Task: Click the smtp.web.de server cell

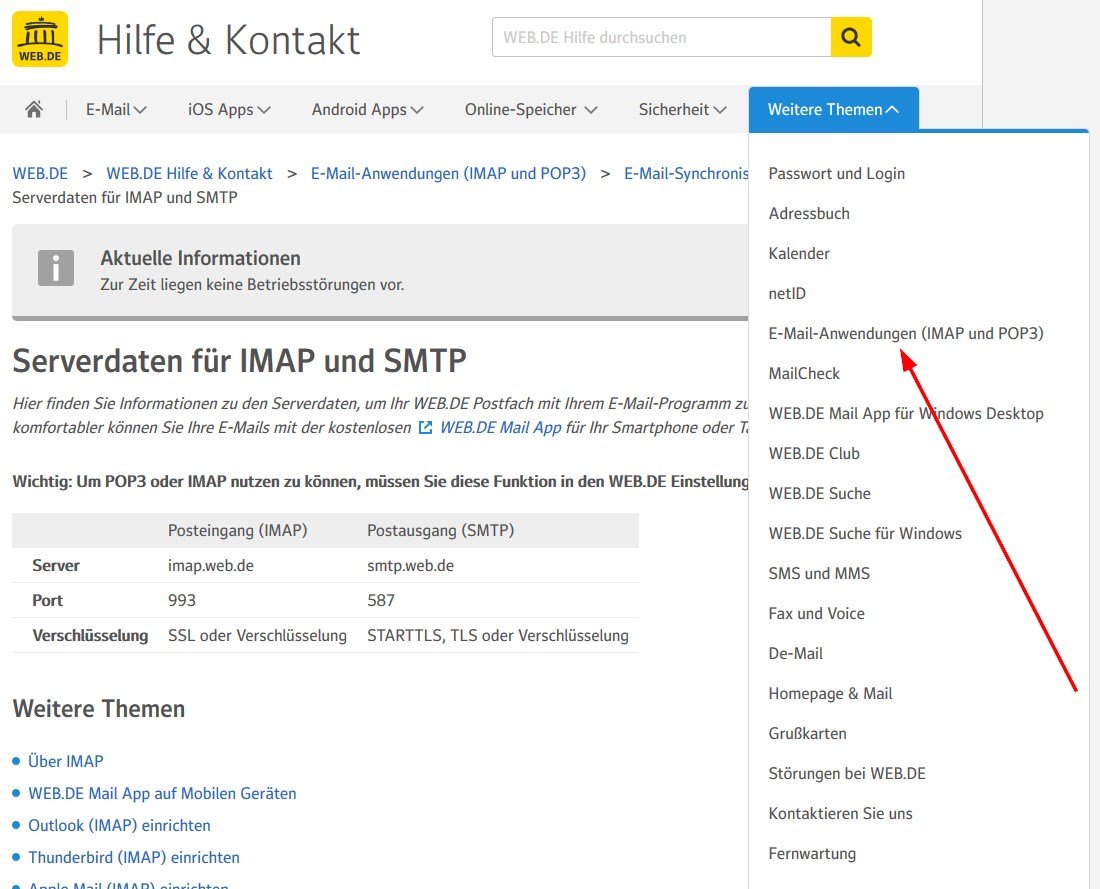Action: [x=410, y=566]
